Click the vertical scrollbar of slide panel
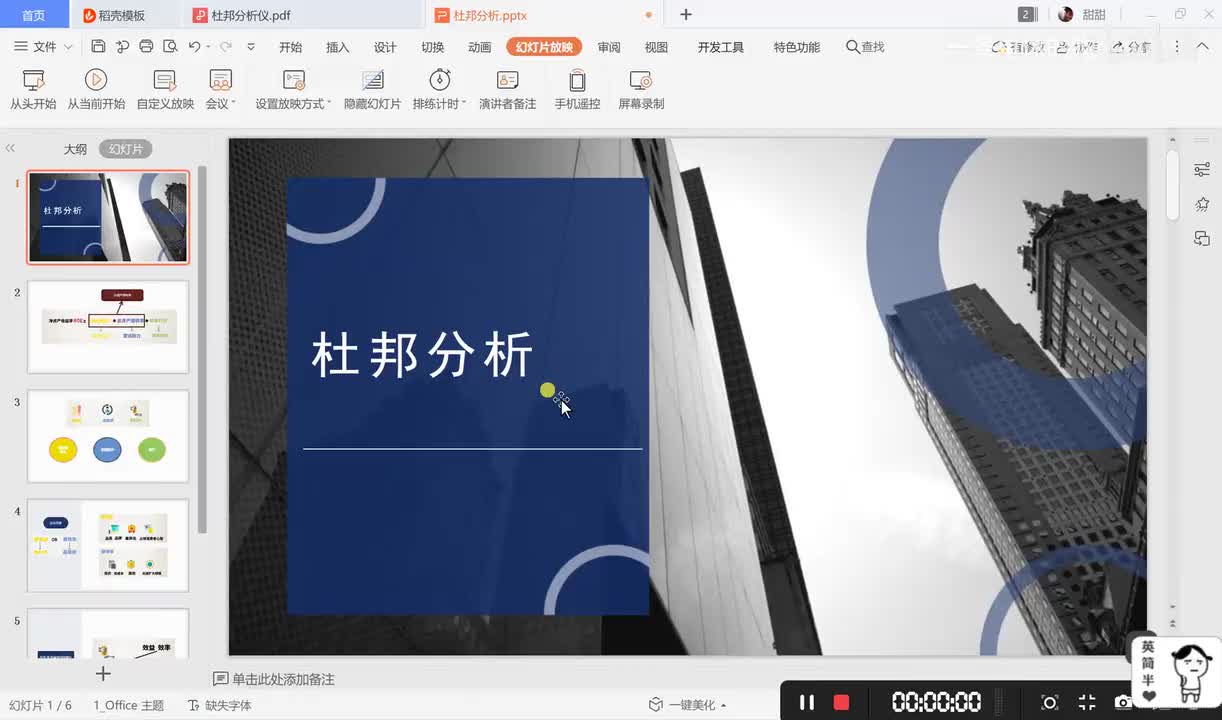 (x=202, y=350)
